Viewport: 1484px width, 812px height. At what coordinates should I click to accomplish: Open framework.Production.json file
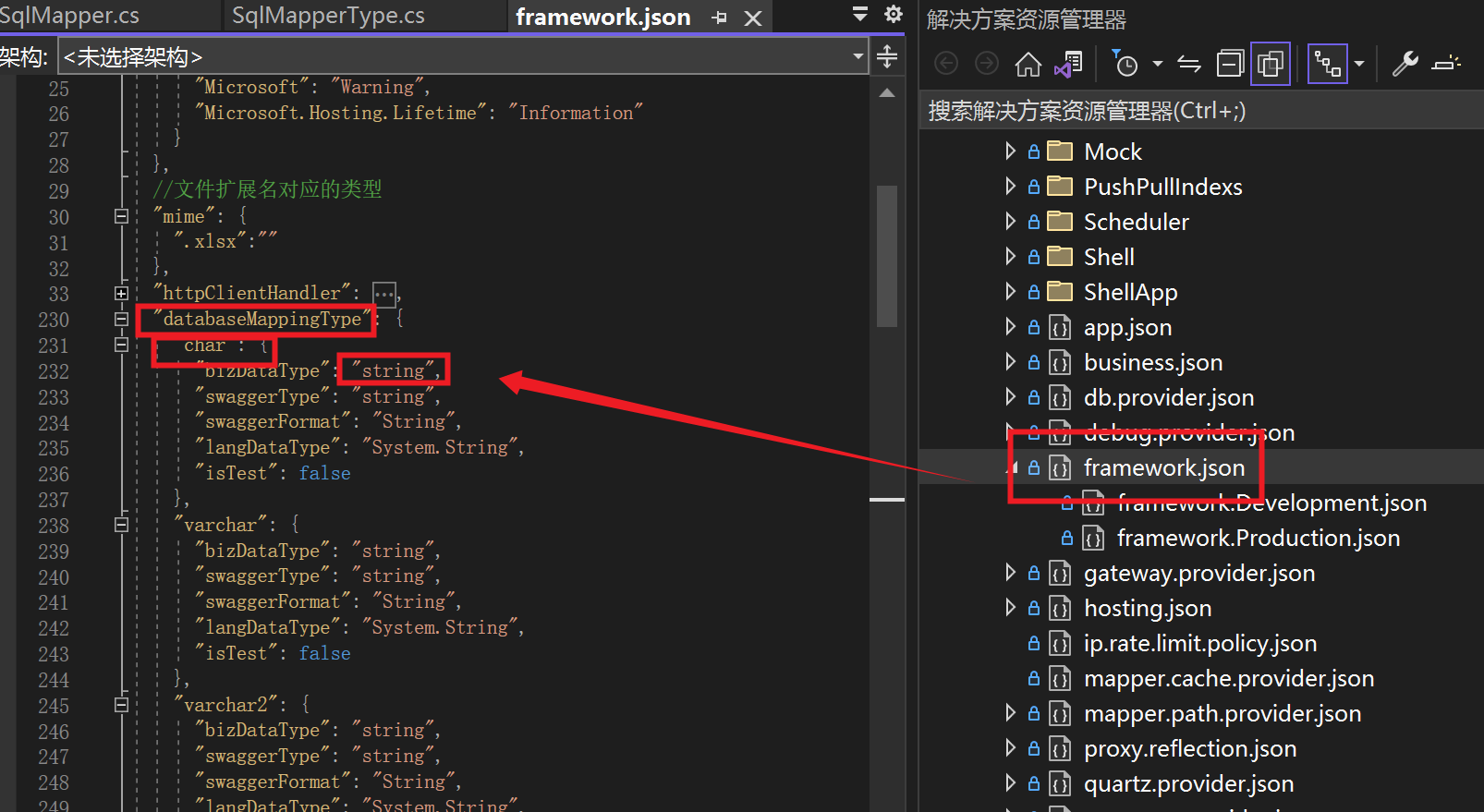[1258, 538]
